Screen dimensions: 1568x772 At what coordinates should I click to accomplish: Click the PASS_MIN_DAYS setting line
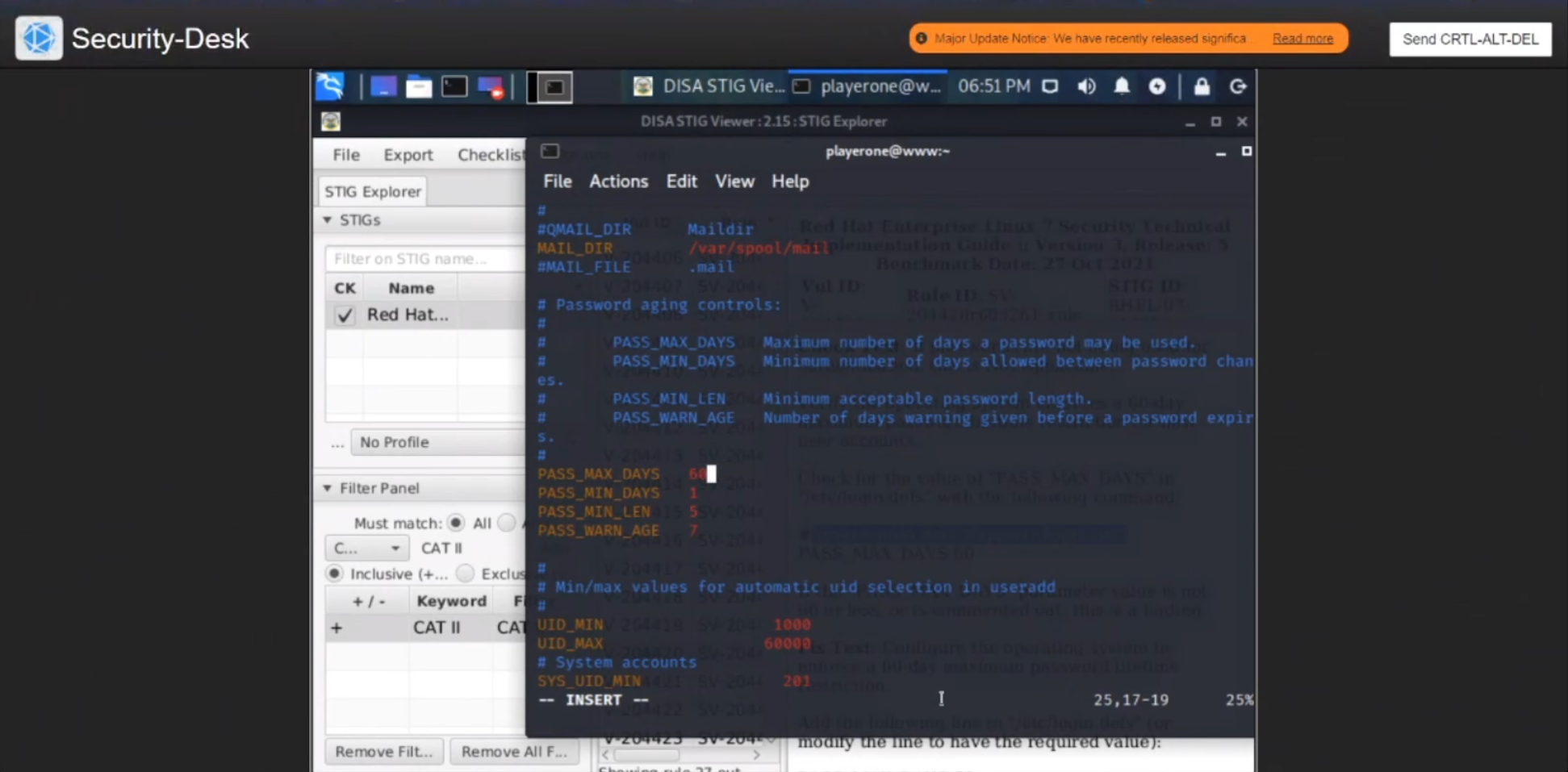click(x=617, y=493)
